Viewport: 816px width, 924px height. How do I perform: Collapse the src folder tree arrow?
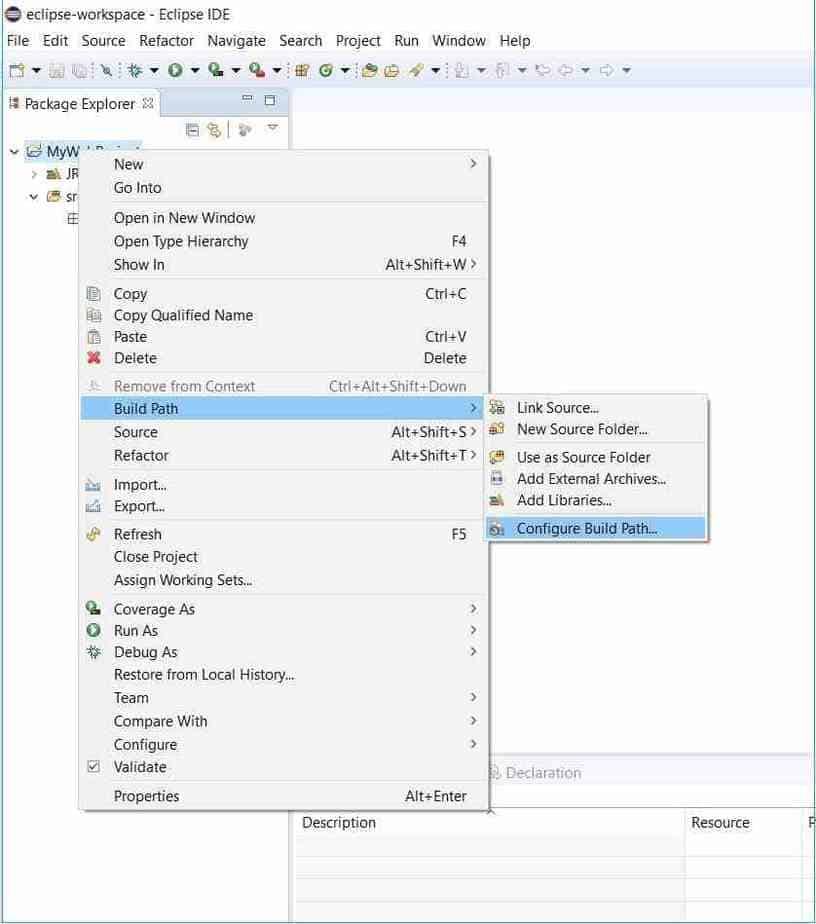(x=33, y=196)
